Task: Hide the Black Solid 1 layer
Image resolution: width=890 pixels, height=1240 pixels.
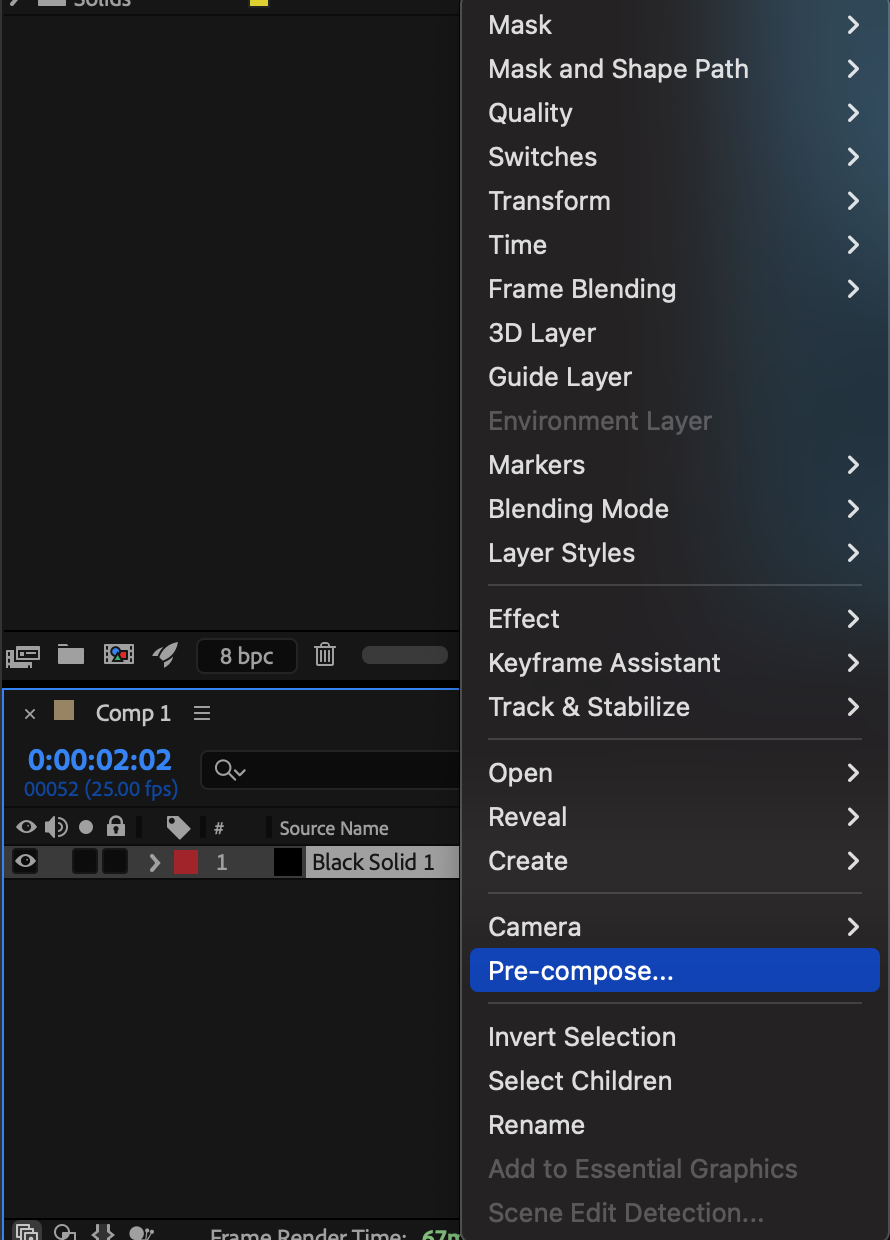Action: pyautogui.click(x=25, y=861)
